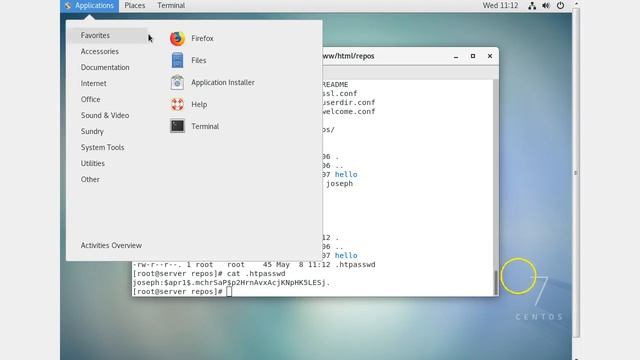The image size is (640, 360).
Task: Select the Utilities category
Action: tap(93, 163)
